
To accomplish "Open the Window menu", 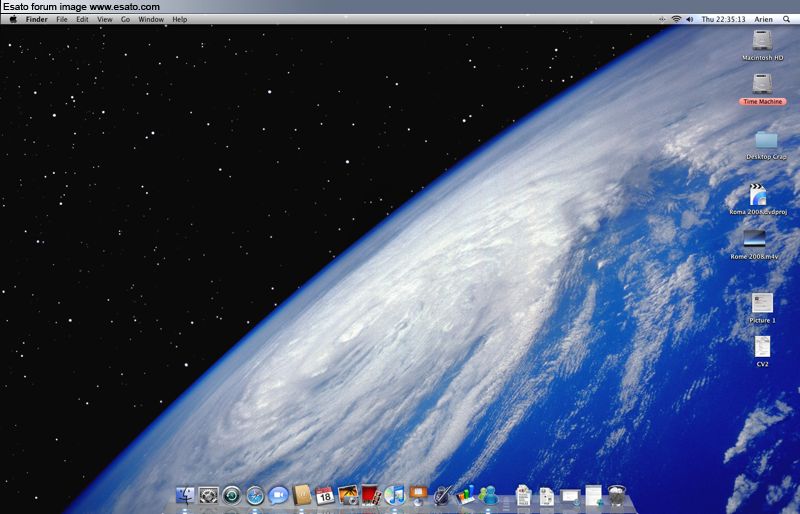I will point(151,19).
